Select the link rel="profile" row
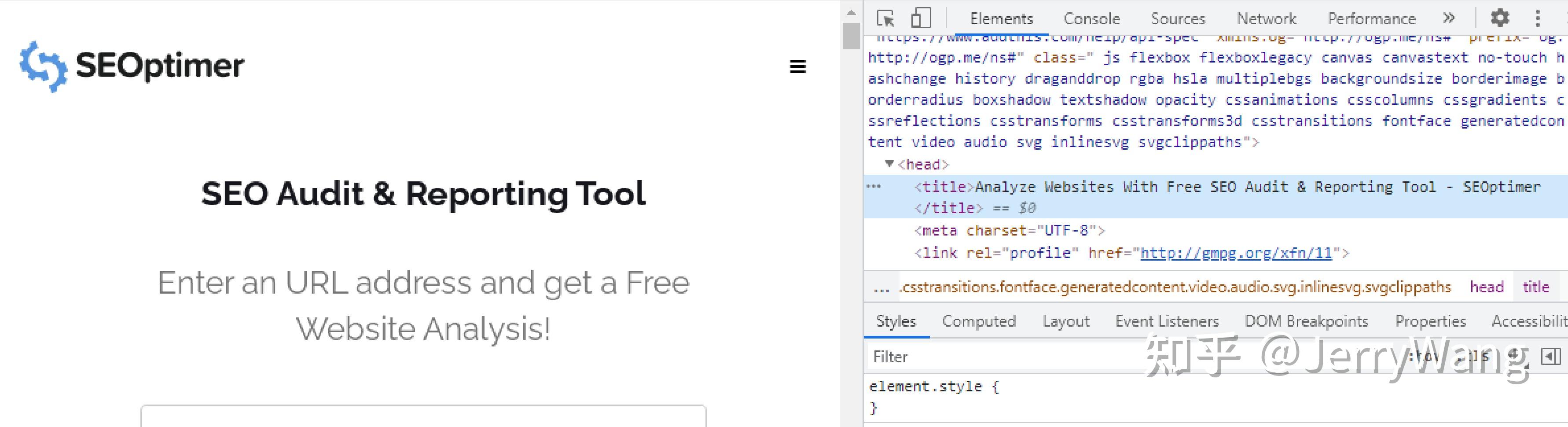1568x427 pixels. [1131, 253]
